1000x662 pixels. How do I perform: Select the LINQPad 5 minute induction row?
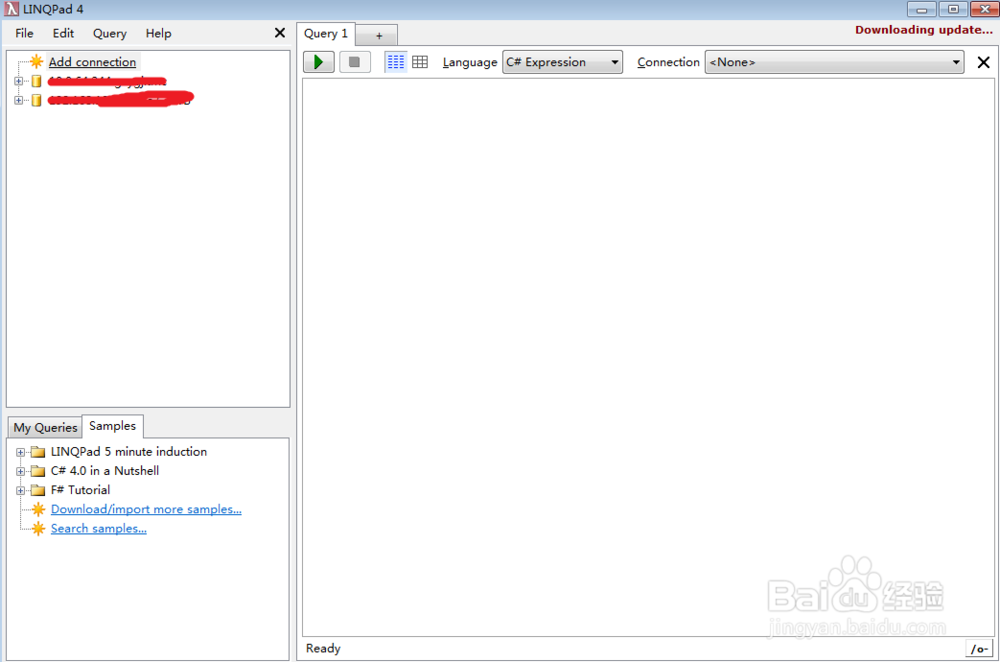point(129,452)
